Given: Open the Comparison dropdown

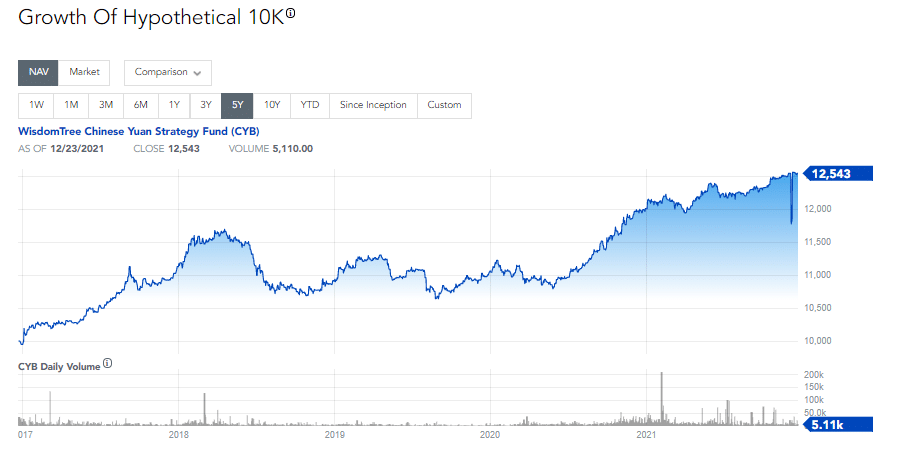Looking at the screenshot, I should click(168, 72).
